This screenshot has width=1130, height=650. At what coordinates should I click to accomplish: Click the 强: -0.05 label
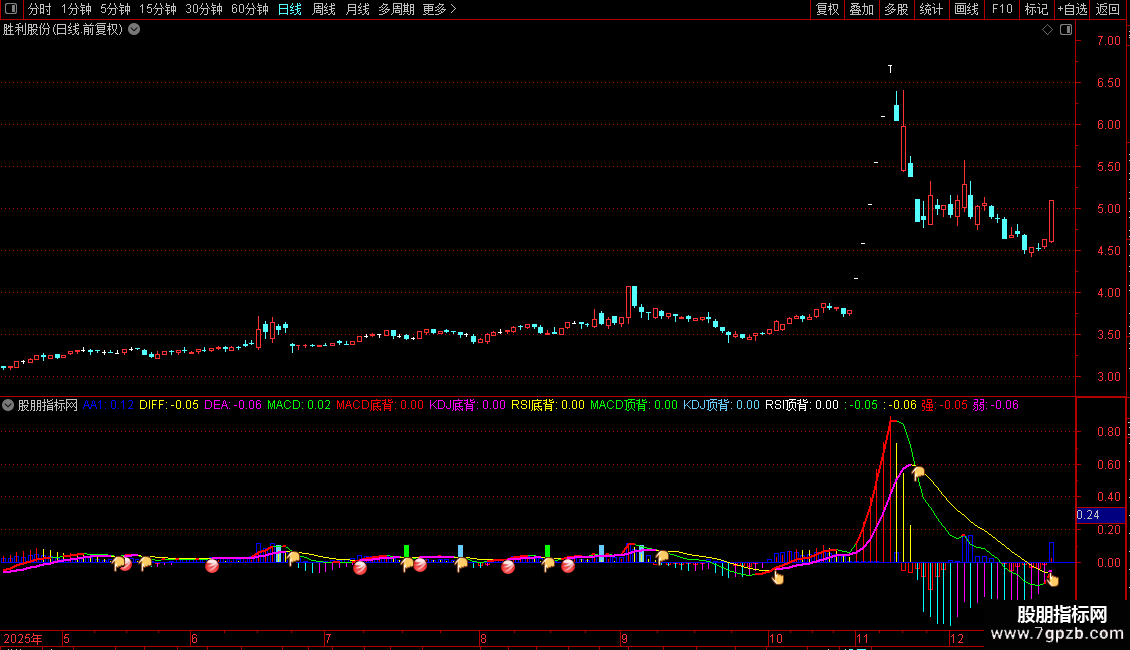coord(945,405)
